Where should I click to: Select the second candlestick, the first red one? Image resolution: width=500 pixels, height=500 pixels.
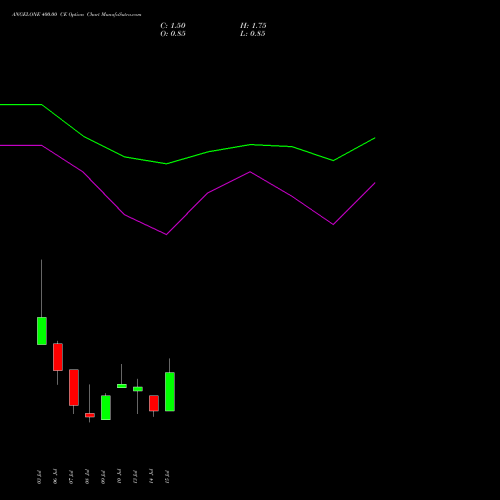click(58, 357)
